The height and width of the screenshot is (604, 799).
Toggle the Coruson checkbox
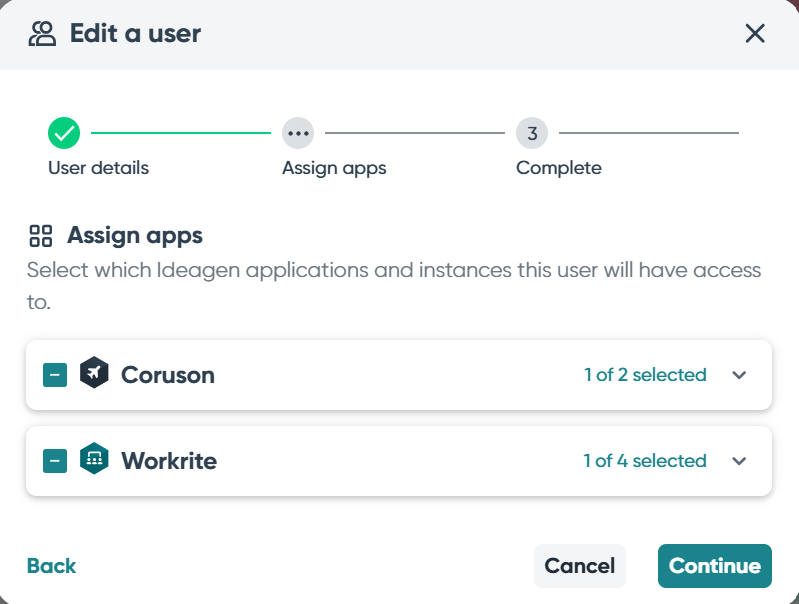pos(55,375)
